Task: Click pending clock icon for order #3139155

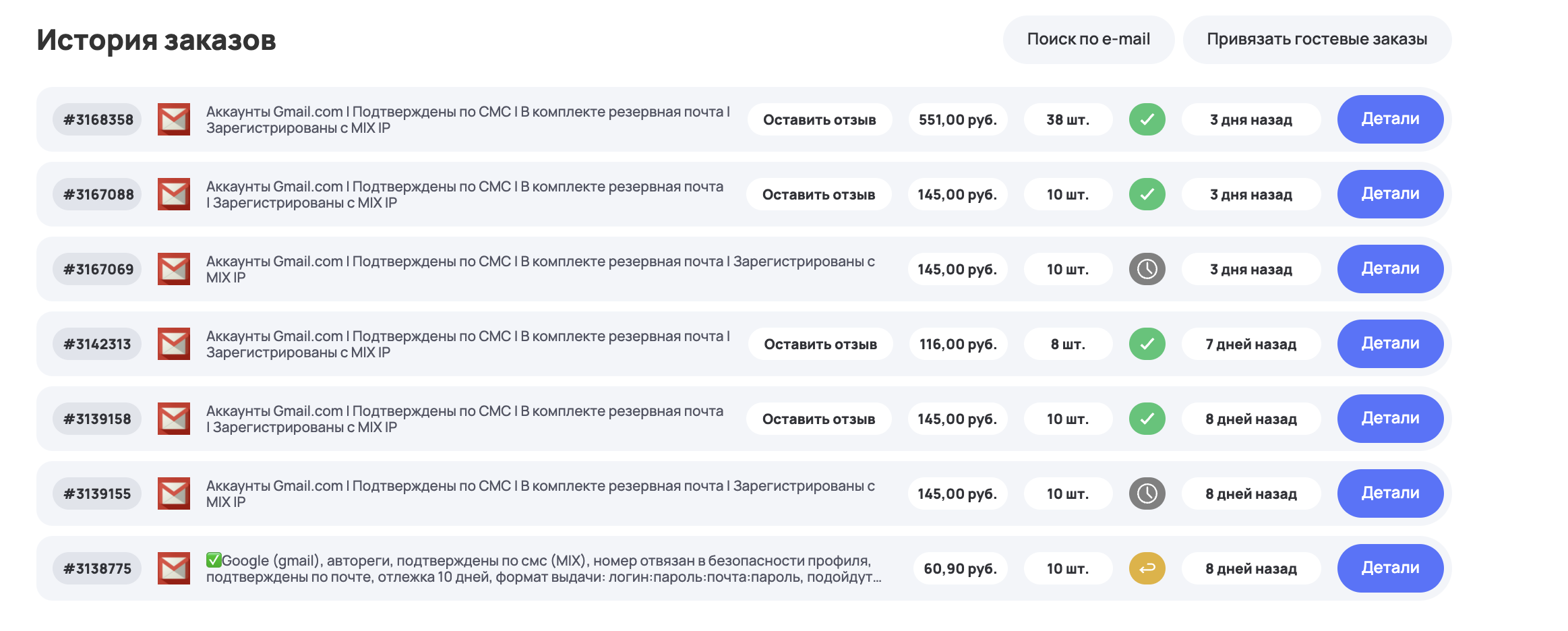Action: tap(1147, 493)
